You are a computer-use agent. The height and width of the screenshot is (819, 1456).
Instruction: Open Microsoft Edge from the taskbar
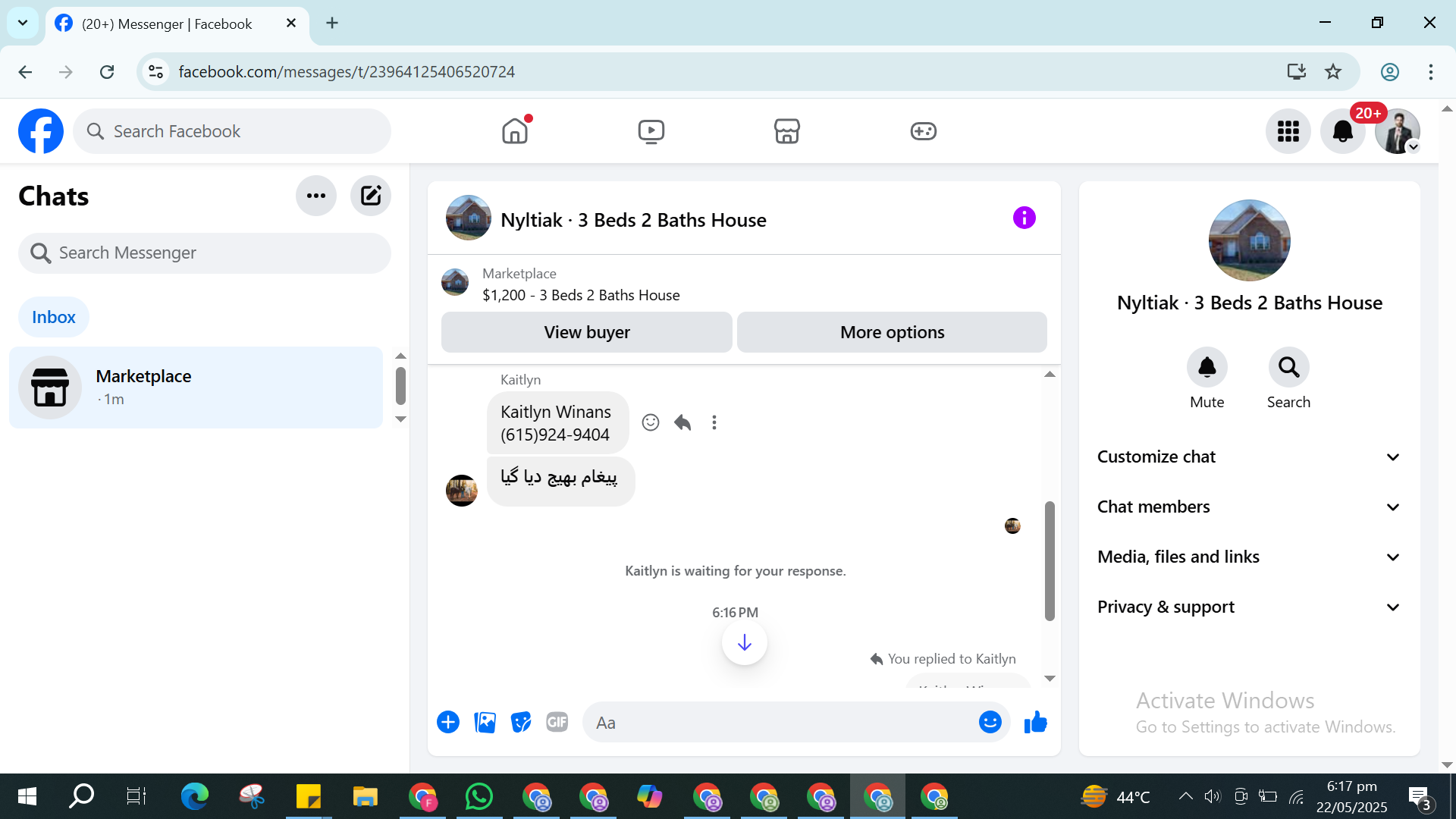(x=195, y=797)
